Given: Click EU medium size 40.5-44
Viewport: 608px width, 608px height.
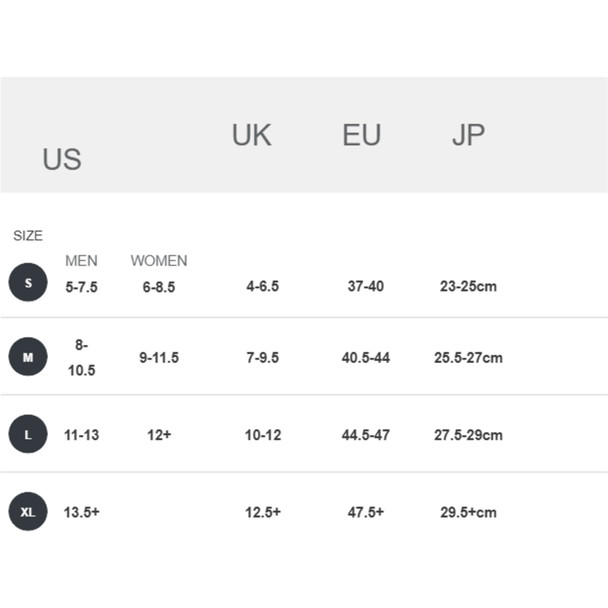Looking at the screenshot, I should tap(366, 358).
